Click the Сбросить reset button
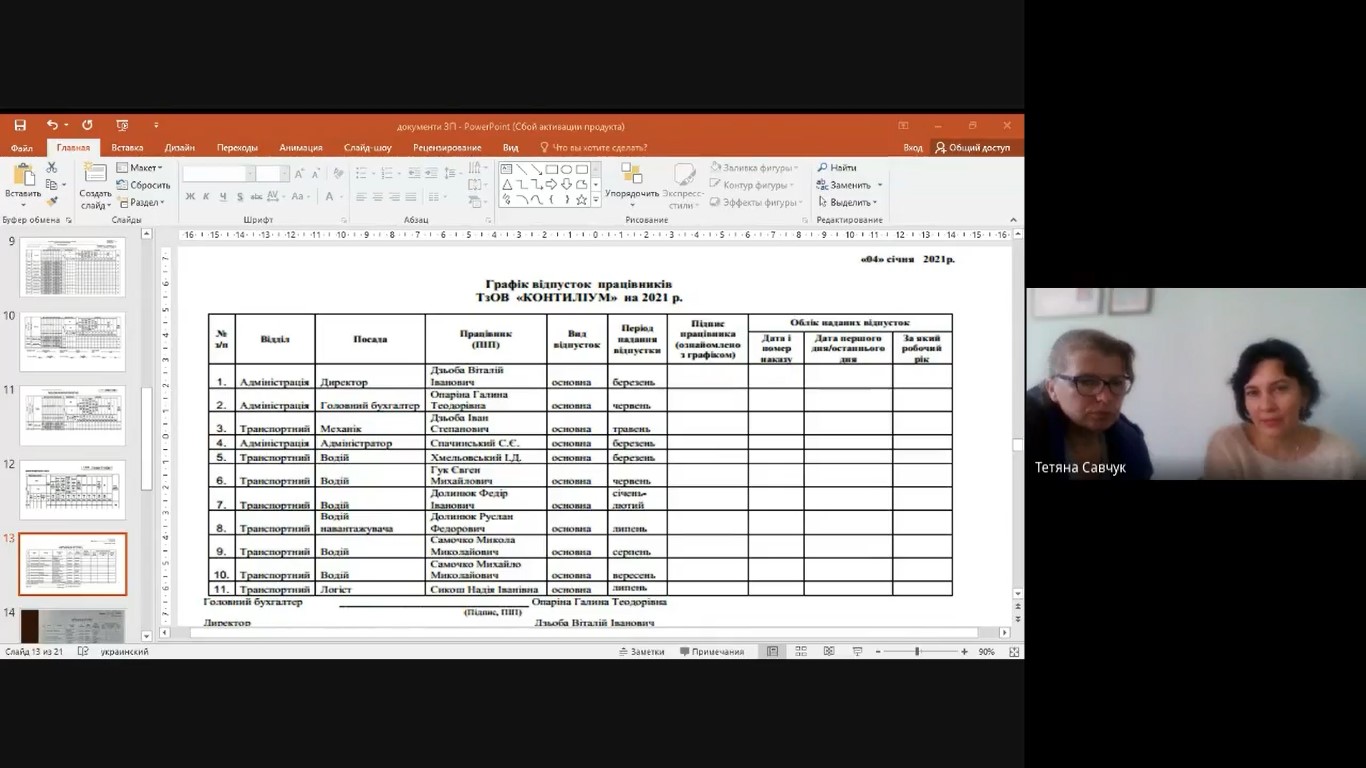This screenshot has height=768, width=1366. coord(144,185)
